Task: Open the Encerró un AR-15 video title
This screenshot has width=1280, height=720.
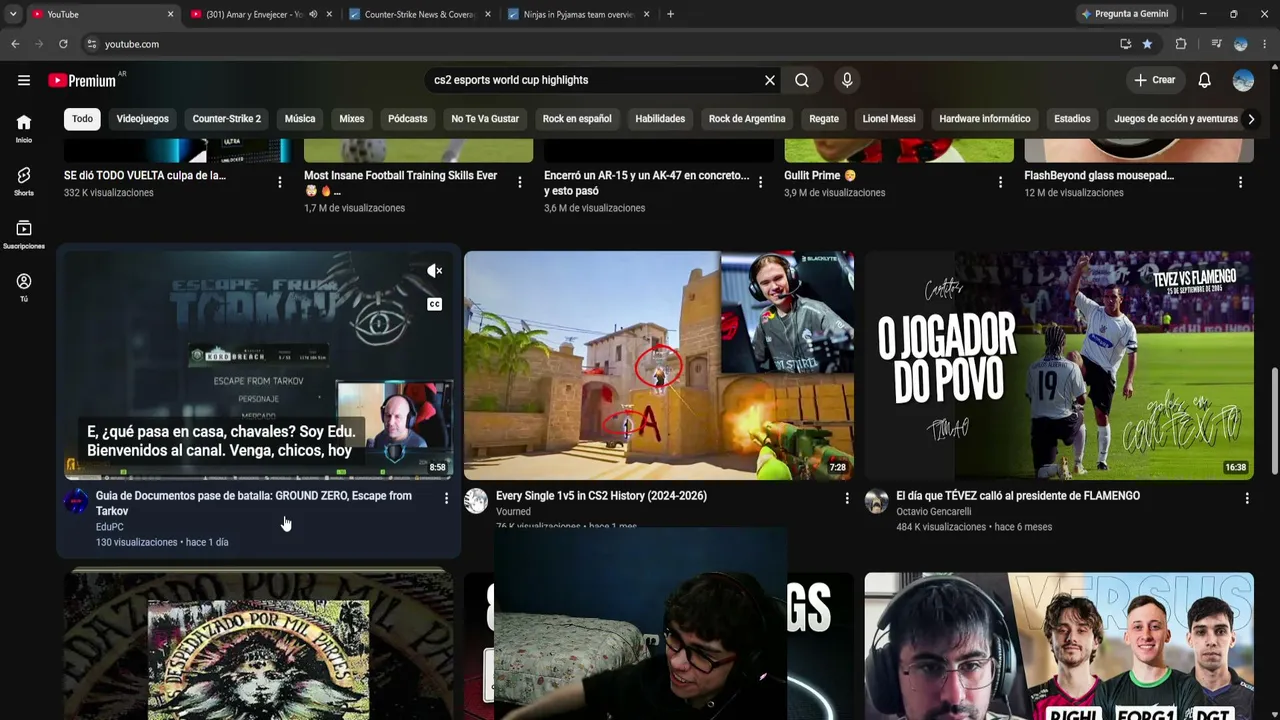Action: pos(646,183)
